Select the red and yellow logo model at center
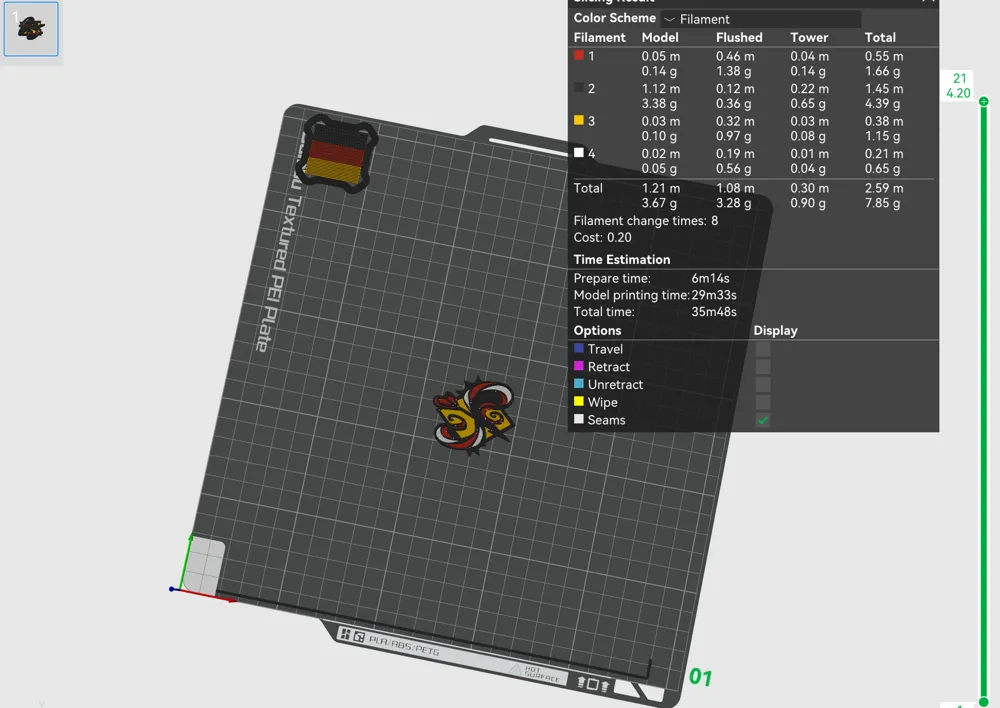The height and width of the screenshot is (708, 1000). (x=473, y=415)
